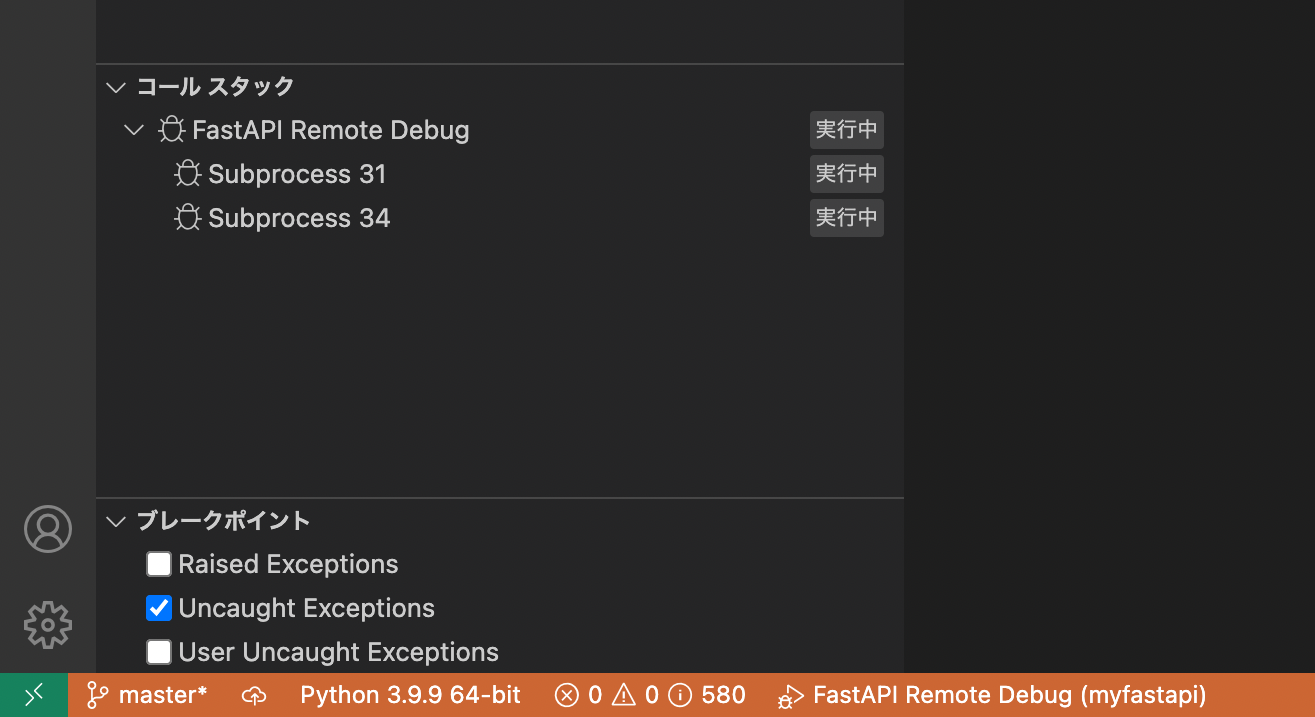This screenshot has height=717, width=1315.
Task: Open the remote connection indicator in status bar
Action: [33, 694]
